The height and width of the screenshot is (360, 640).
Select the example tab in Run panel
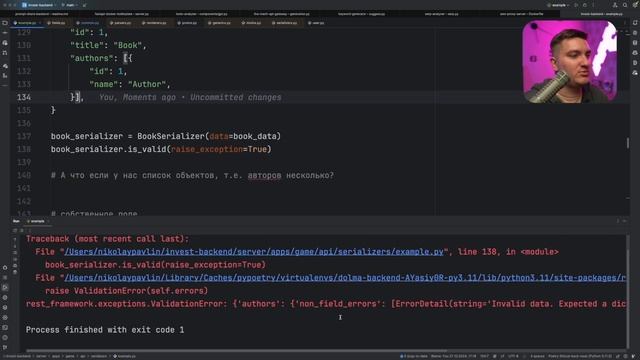[x=37, y=221]
